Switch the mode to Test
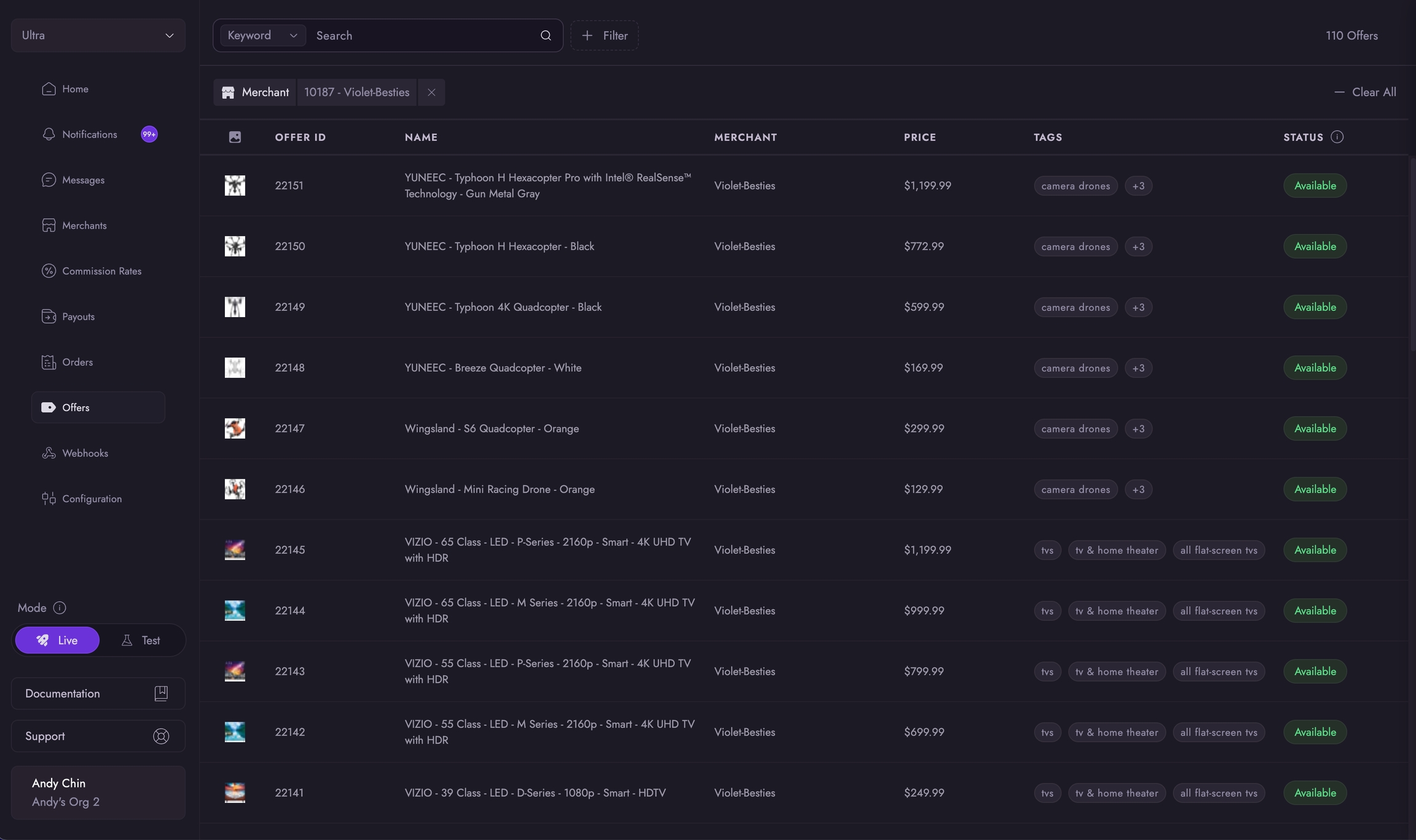The height and width of the screenshot is (840, 1416). pos(141,640)
